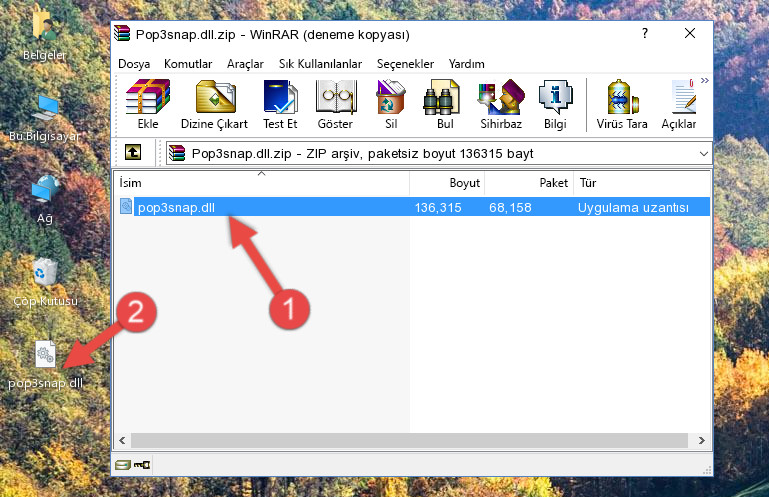769x497 pixels.
Task: Select the pop3snap.dll desktop file
Action: pos(45,366)
